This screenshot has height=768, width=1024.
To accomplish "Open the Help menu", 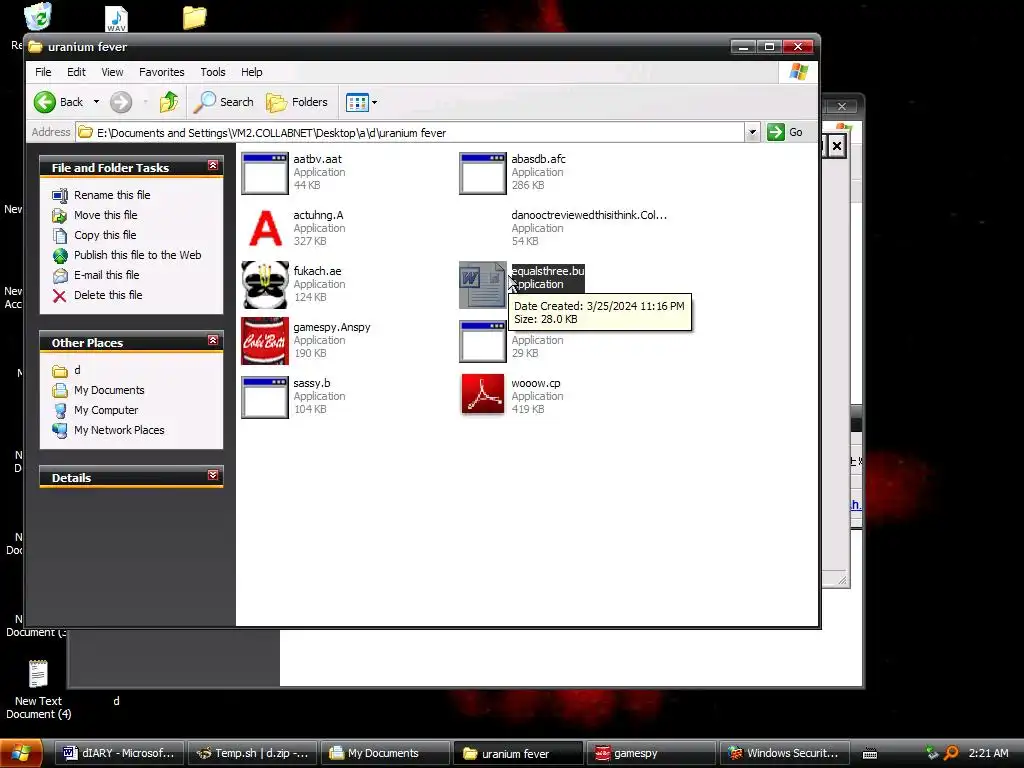I will [251, 72].
